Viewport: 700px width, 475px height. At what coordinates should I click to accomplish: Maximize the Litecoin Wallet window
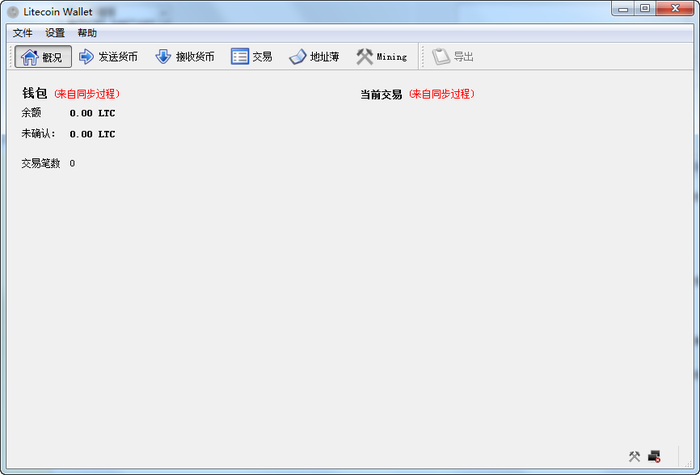point(645,8)
